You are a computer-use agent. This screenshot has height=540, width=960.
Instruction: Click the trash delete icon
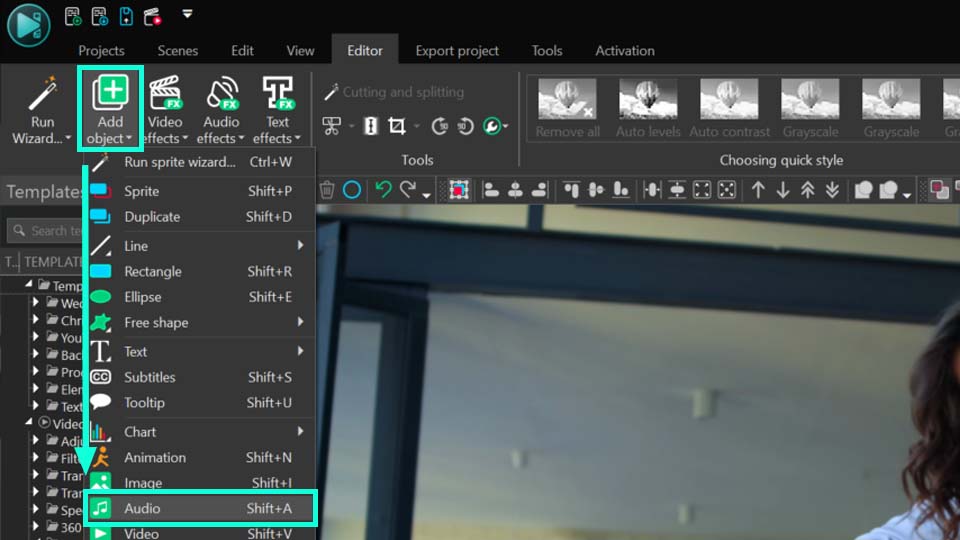(327, 190)
